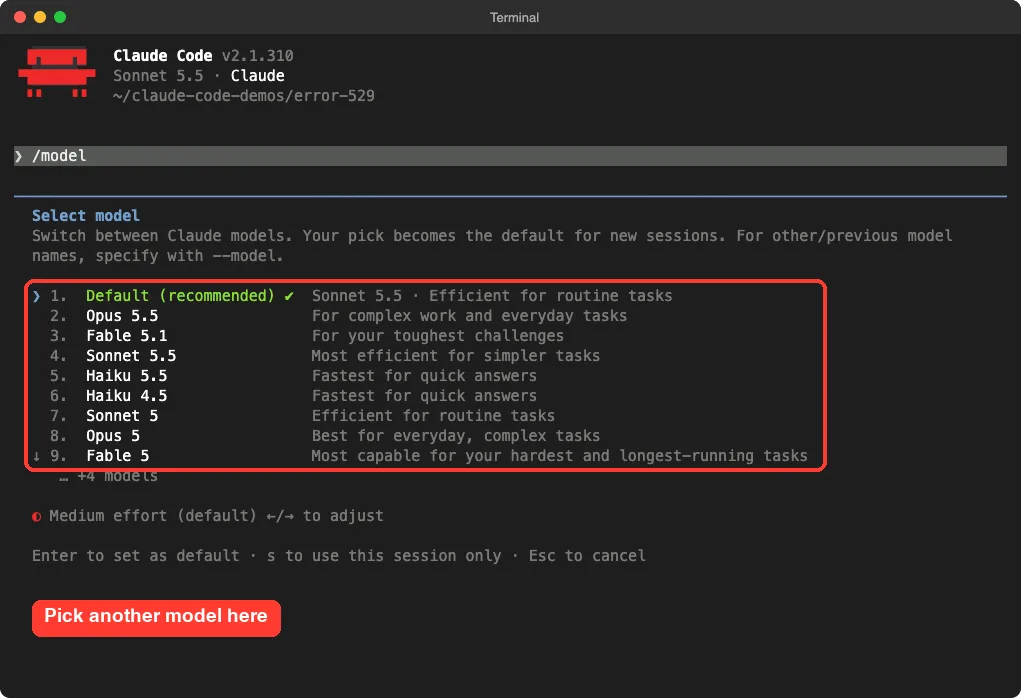Image resolution: width=1021 pixels, height=698 pixels.
Task: Click the 'Sonnet 5.5 · Claude' header line
Action: 199,76
